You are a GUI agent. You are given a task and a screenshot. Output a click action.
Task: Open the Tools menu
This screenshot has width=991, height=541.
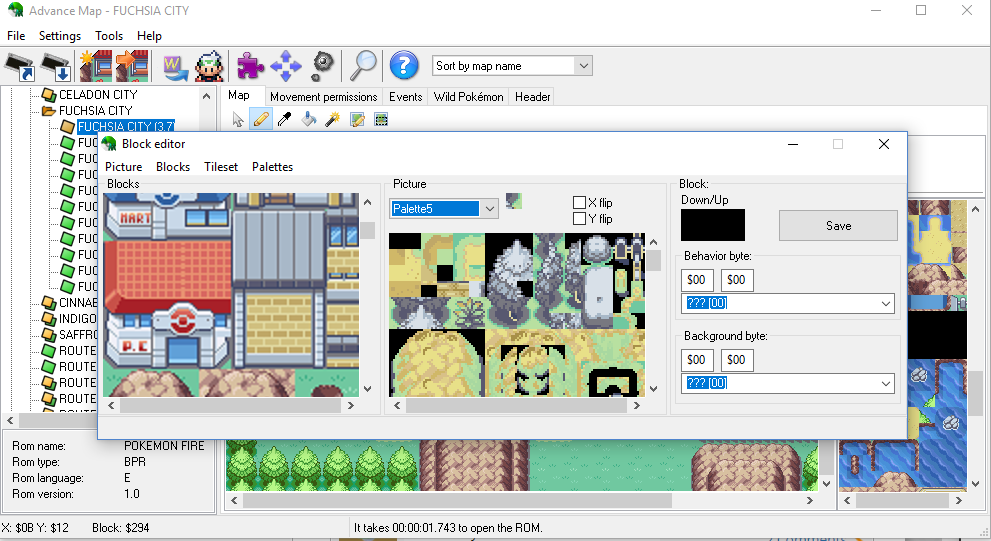pyautogui.click(x=109, y=35)
